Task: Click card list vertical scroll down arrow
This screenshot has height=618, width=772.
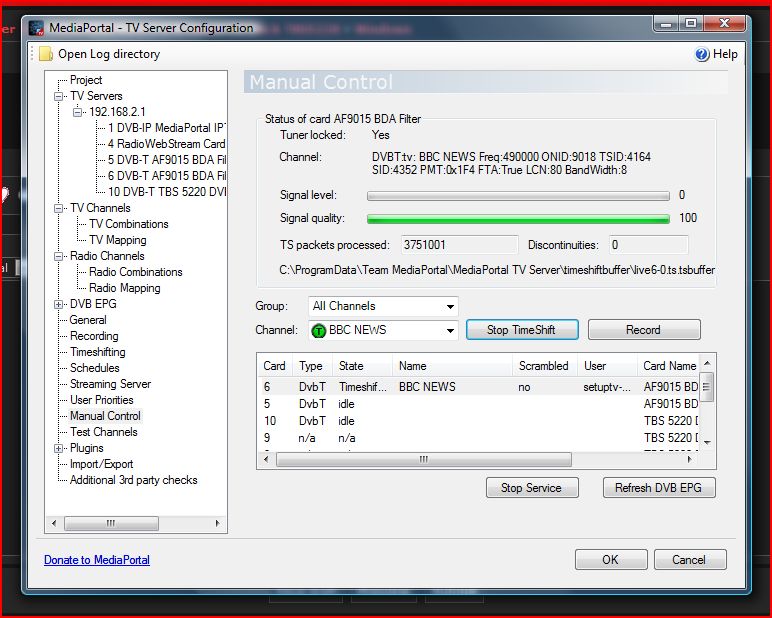Action: coord(707,442)
